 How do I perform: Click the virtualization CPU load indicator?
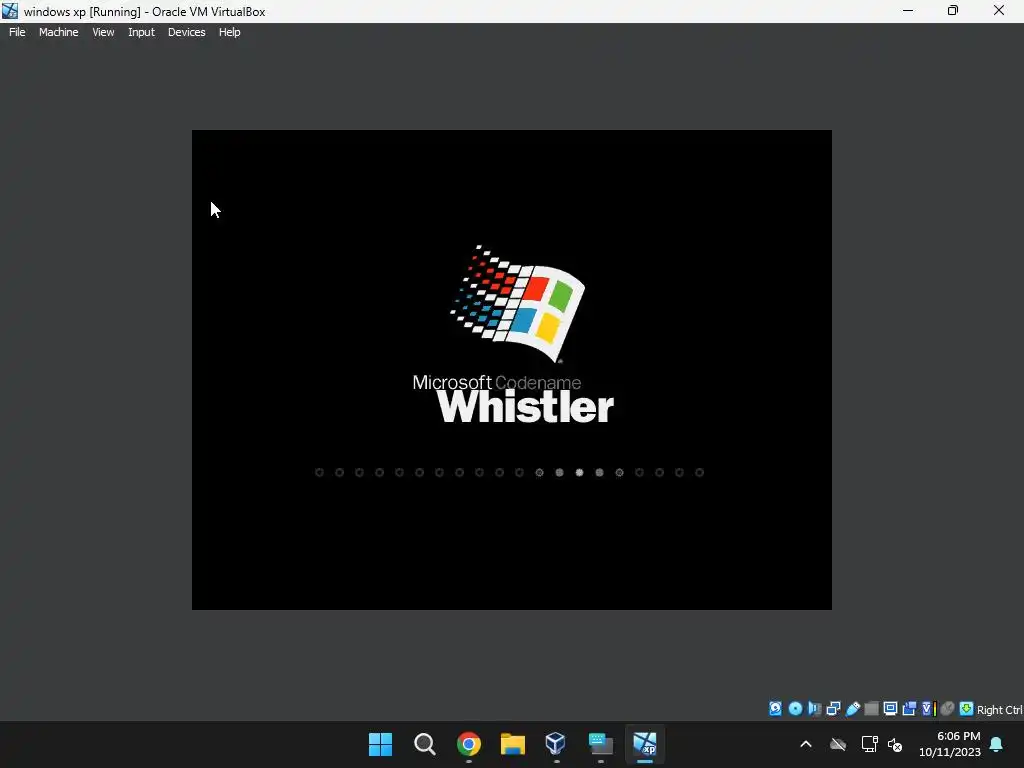929,709
